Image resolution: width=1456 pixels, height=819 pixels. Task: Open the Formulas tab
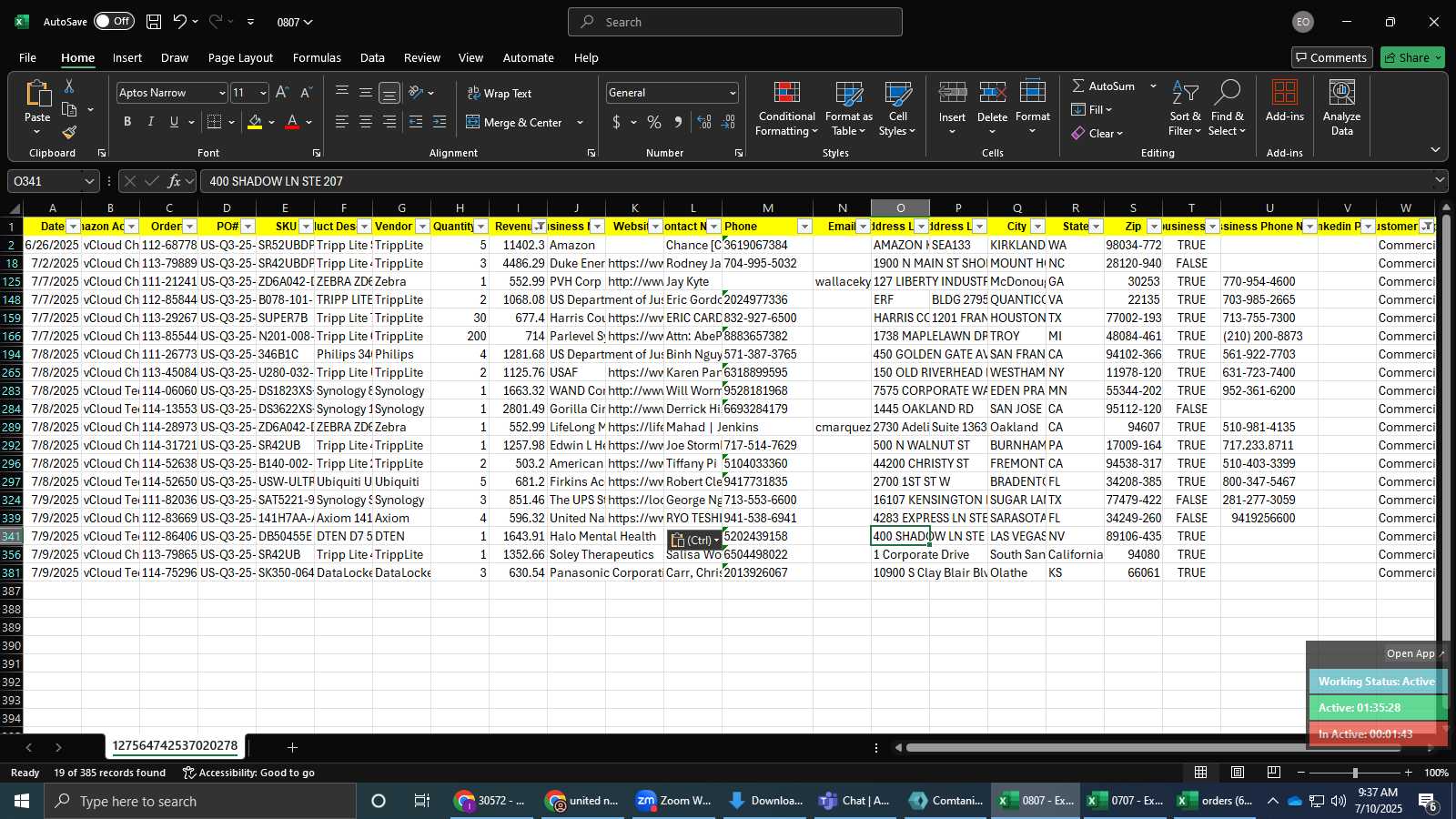(317, 57)
